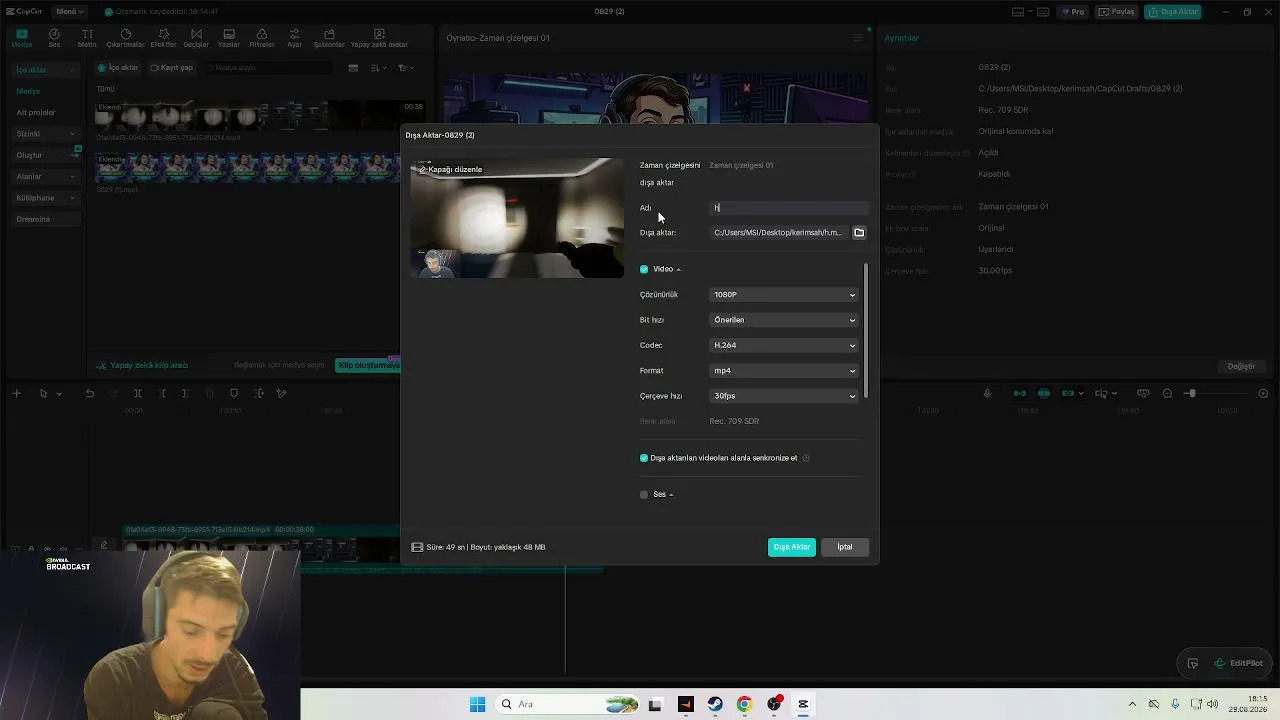The height and width of the screenshot is (720, 1280).
Task: Collapse the Video section arrow
Action: [x=678, y=270]
